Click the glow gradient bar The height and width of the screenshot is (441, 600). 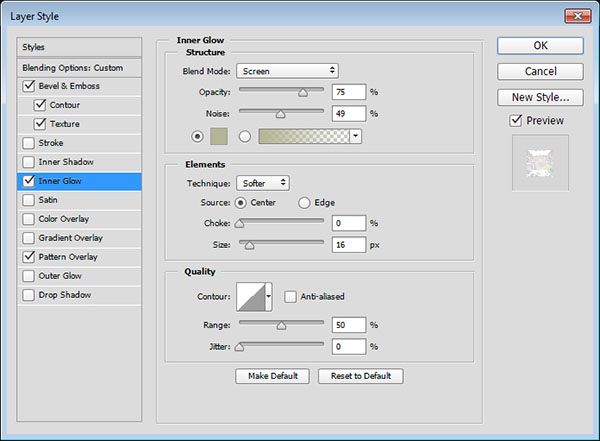coord(304,136)
